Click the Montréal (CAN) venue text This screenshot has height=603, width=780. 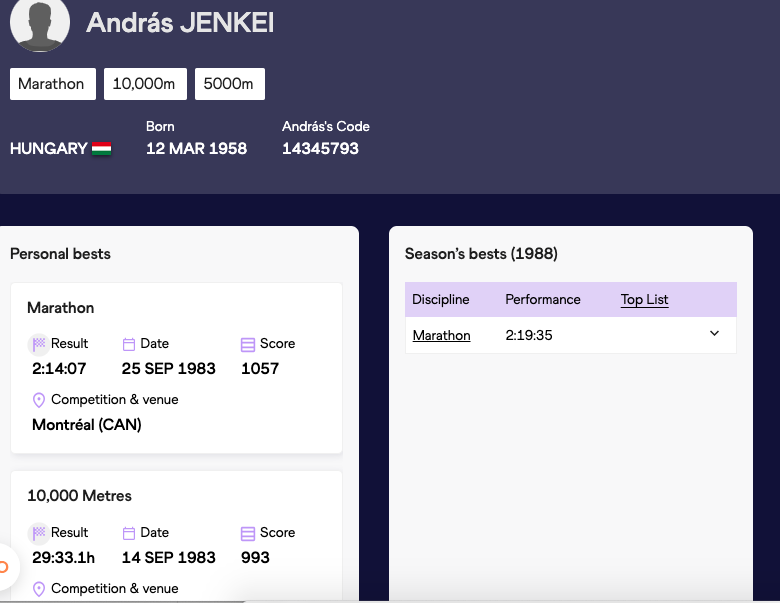click(87, 425)
